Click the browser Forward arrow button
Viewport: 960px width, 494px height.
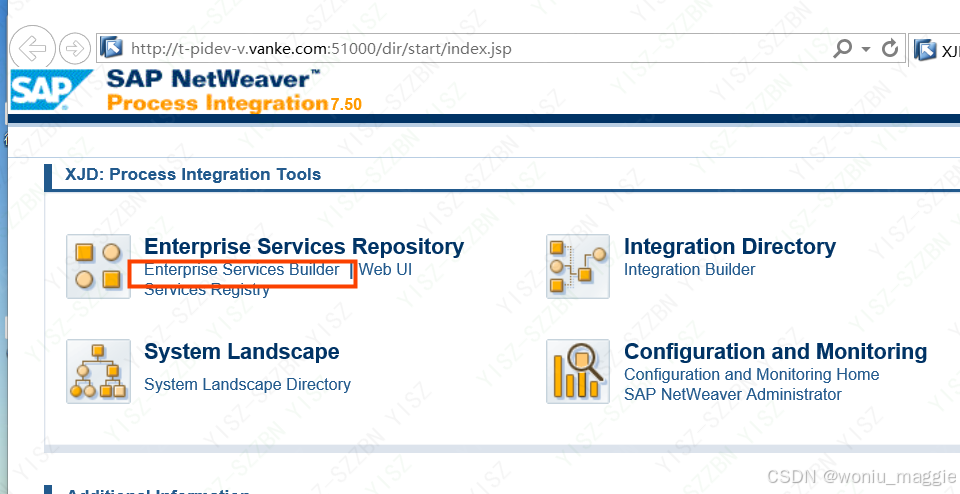coord(75,48)
